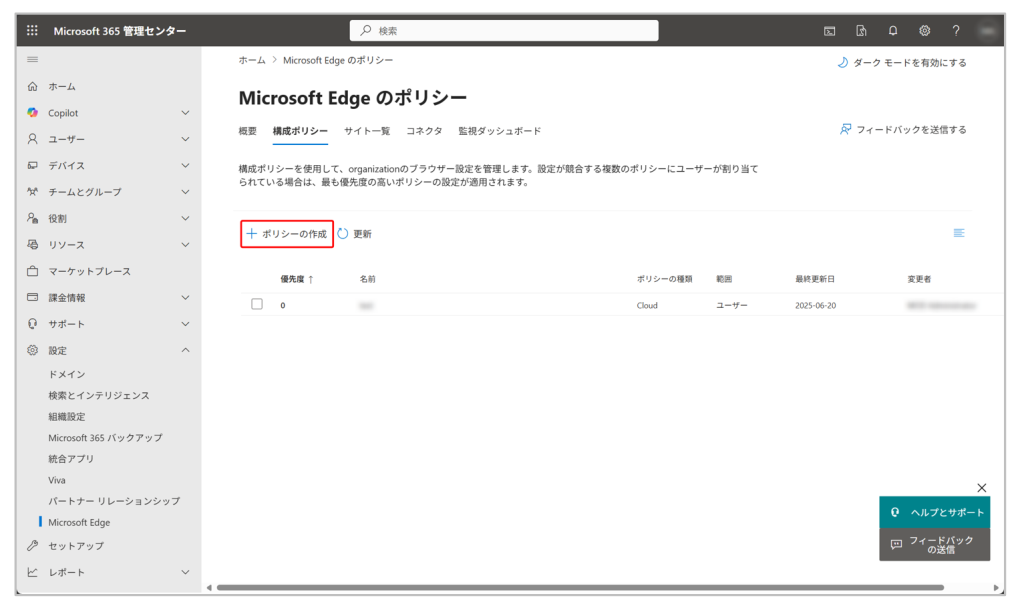
Task: Click the Resources icon in sidebar
Action: 33,244
